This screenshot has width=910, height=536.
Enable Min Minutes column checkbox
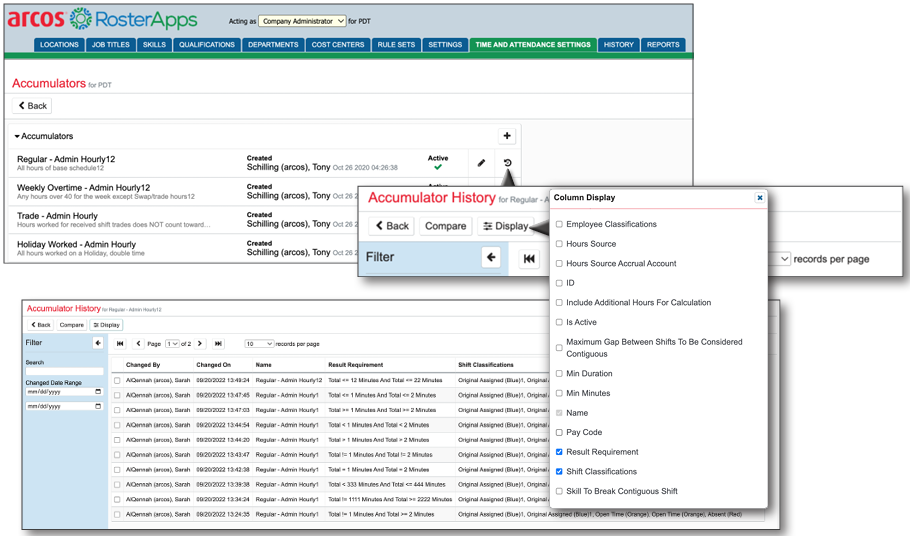(559, 393)
